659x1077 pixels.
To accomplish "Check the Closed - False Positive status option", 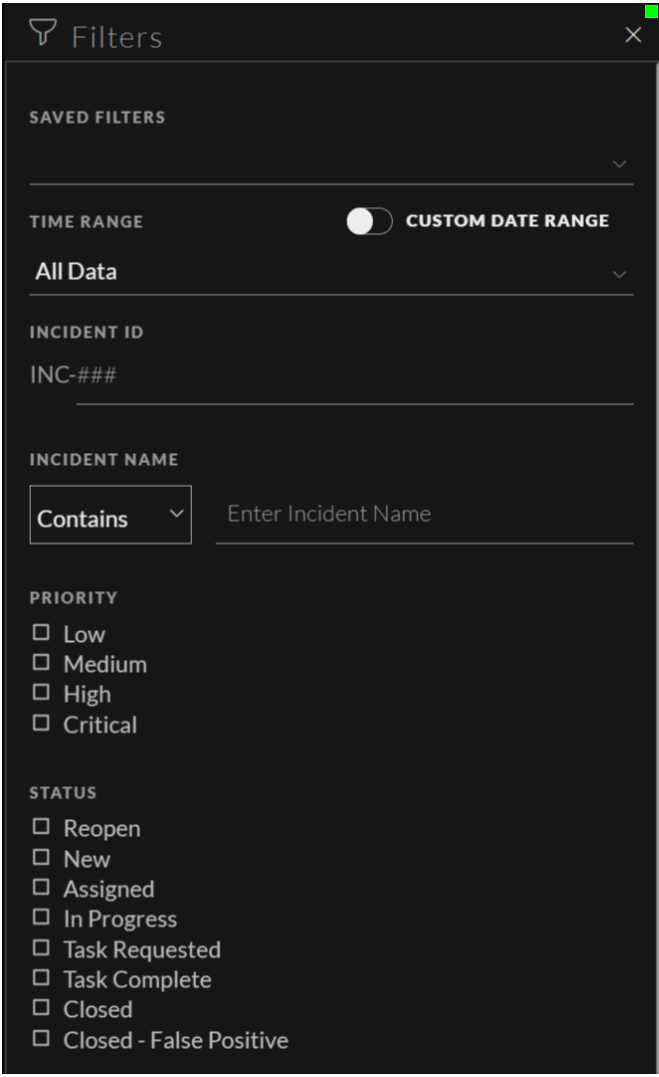I will [41, 1039].
